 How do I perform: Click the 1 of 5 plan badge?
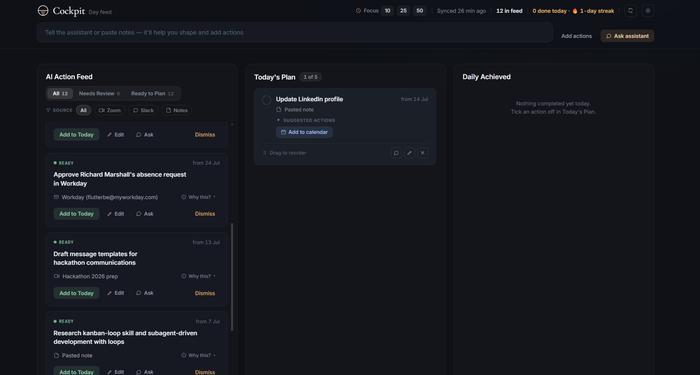coord(310,77)
